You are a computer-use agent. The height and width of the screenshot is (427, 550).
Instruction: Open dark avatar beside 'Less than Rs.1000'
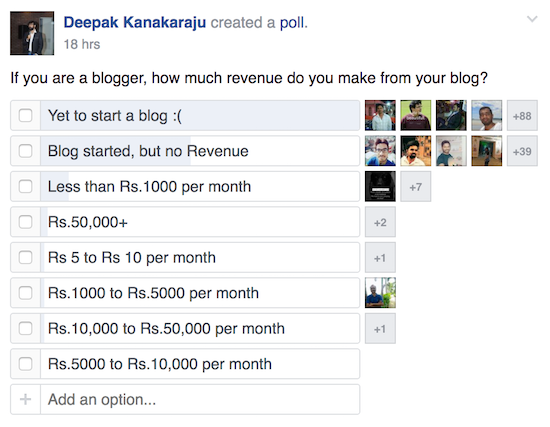380,187
